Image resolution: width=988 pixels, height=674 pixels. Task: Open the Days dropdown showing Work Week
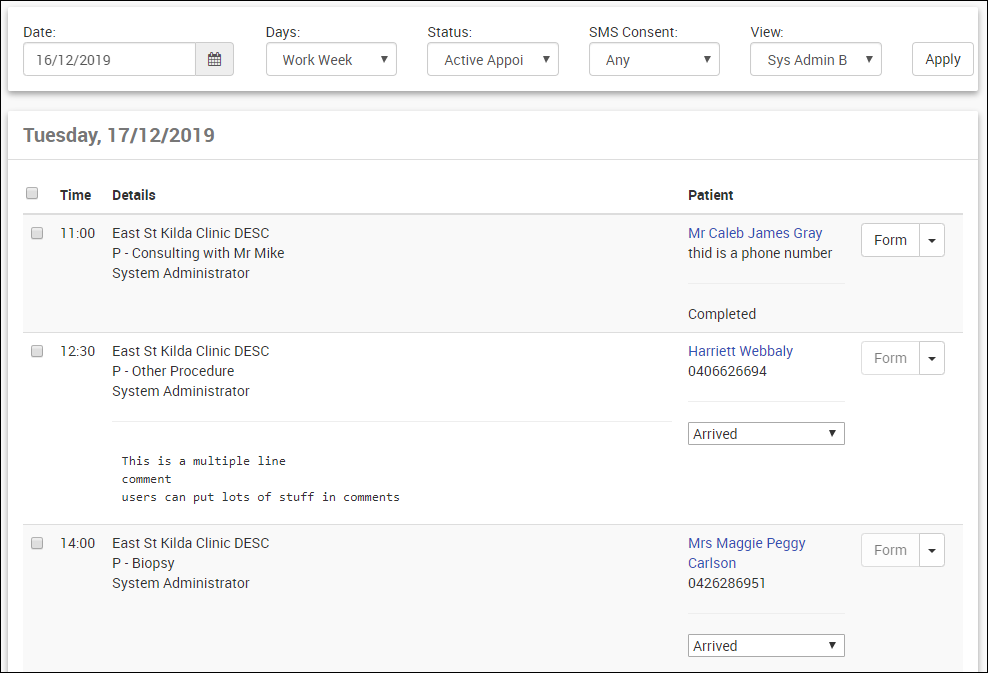pos(331,60)
